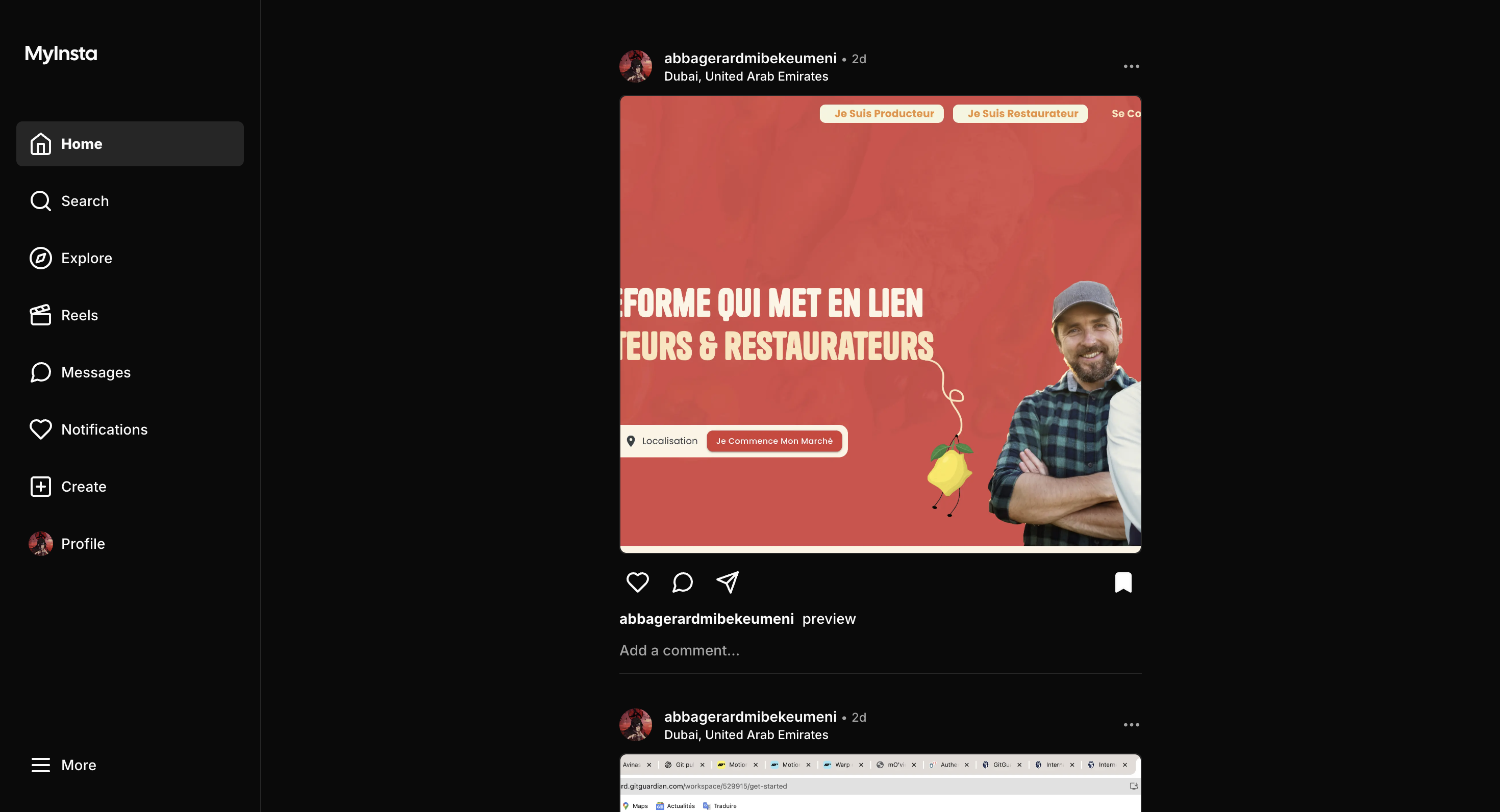Toggle the bookmark save icon on post
This screenshot has width=1500, height=812.
[1123, 582]
